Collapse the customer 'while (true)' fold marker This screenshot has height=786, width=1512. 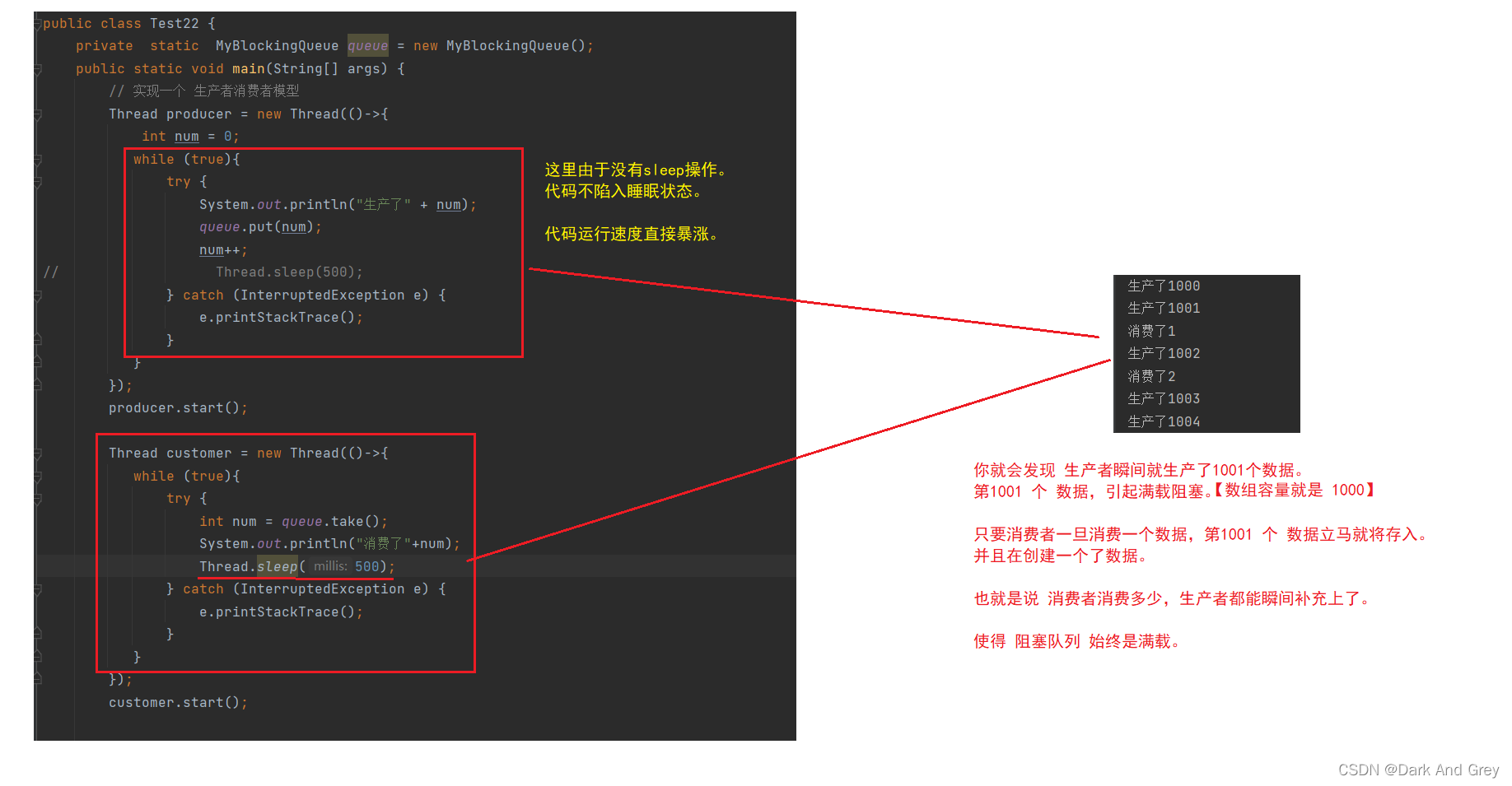tap(38, 477)
